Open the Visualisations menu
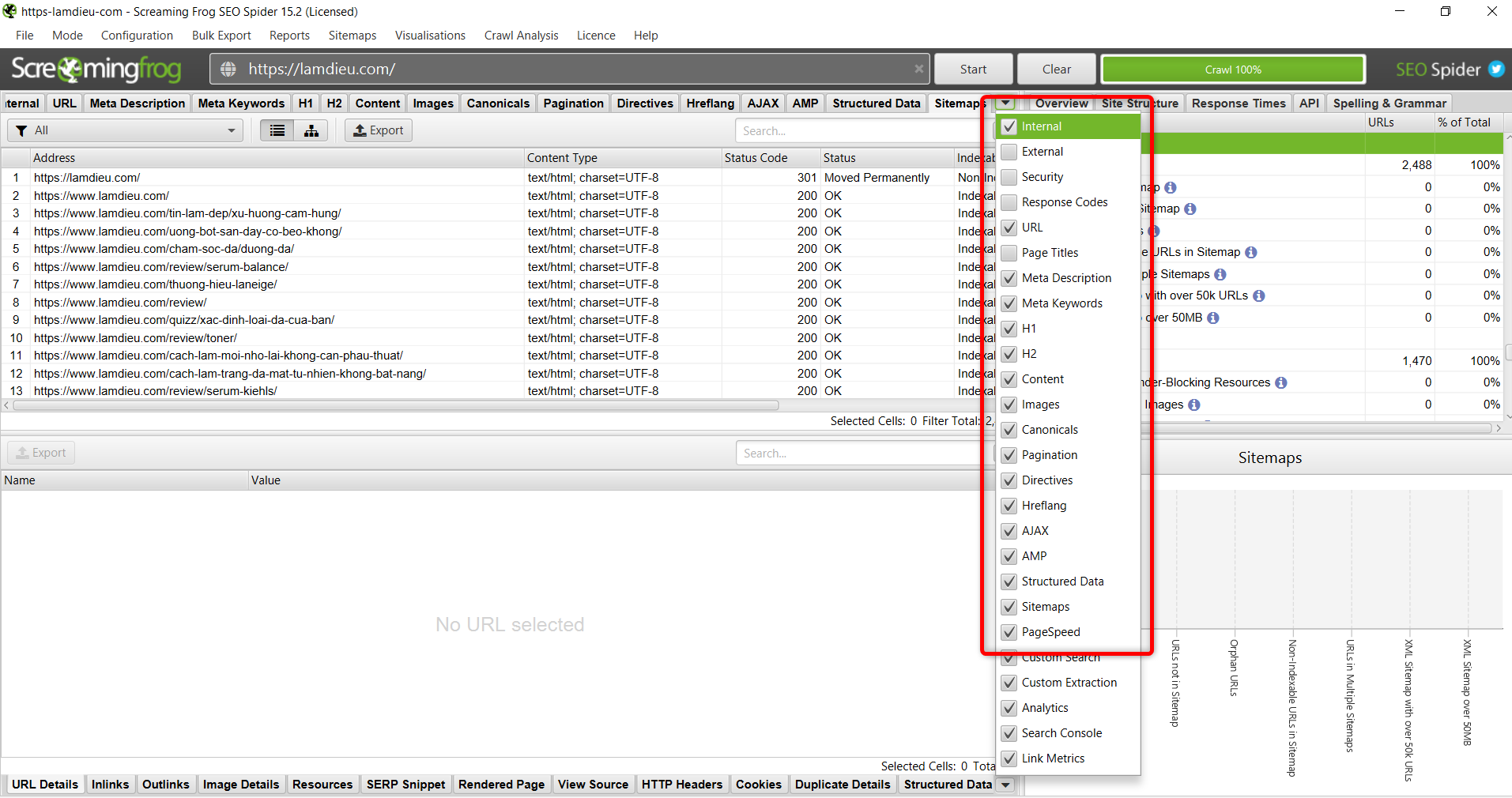This screenshot has height=798, width=1512. coord(430,36)
